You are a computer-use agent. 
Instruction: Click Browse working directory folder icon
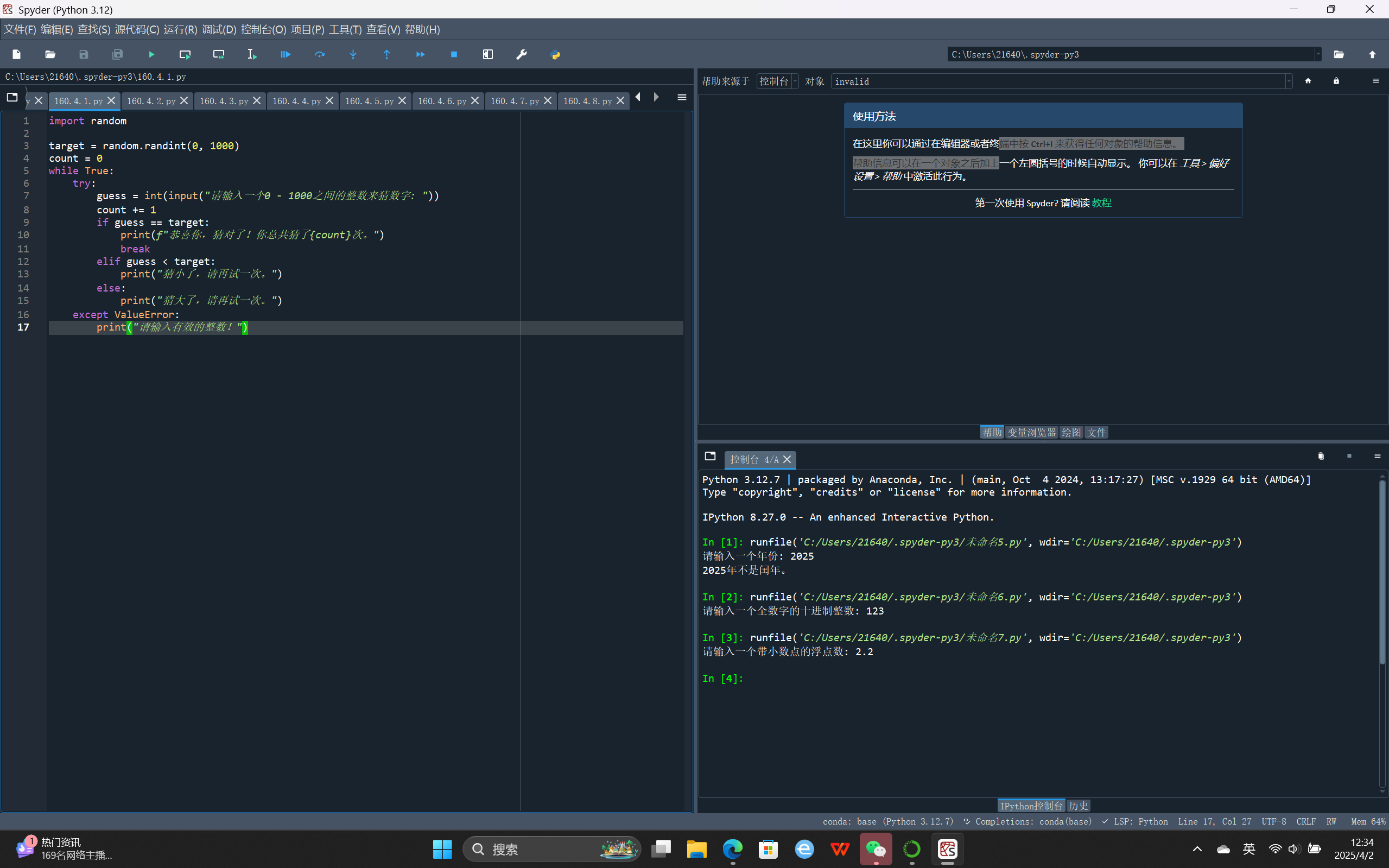click(1339, 54)
